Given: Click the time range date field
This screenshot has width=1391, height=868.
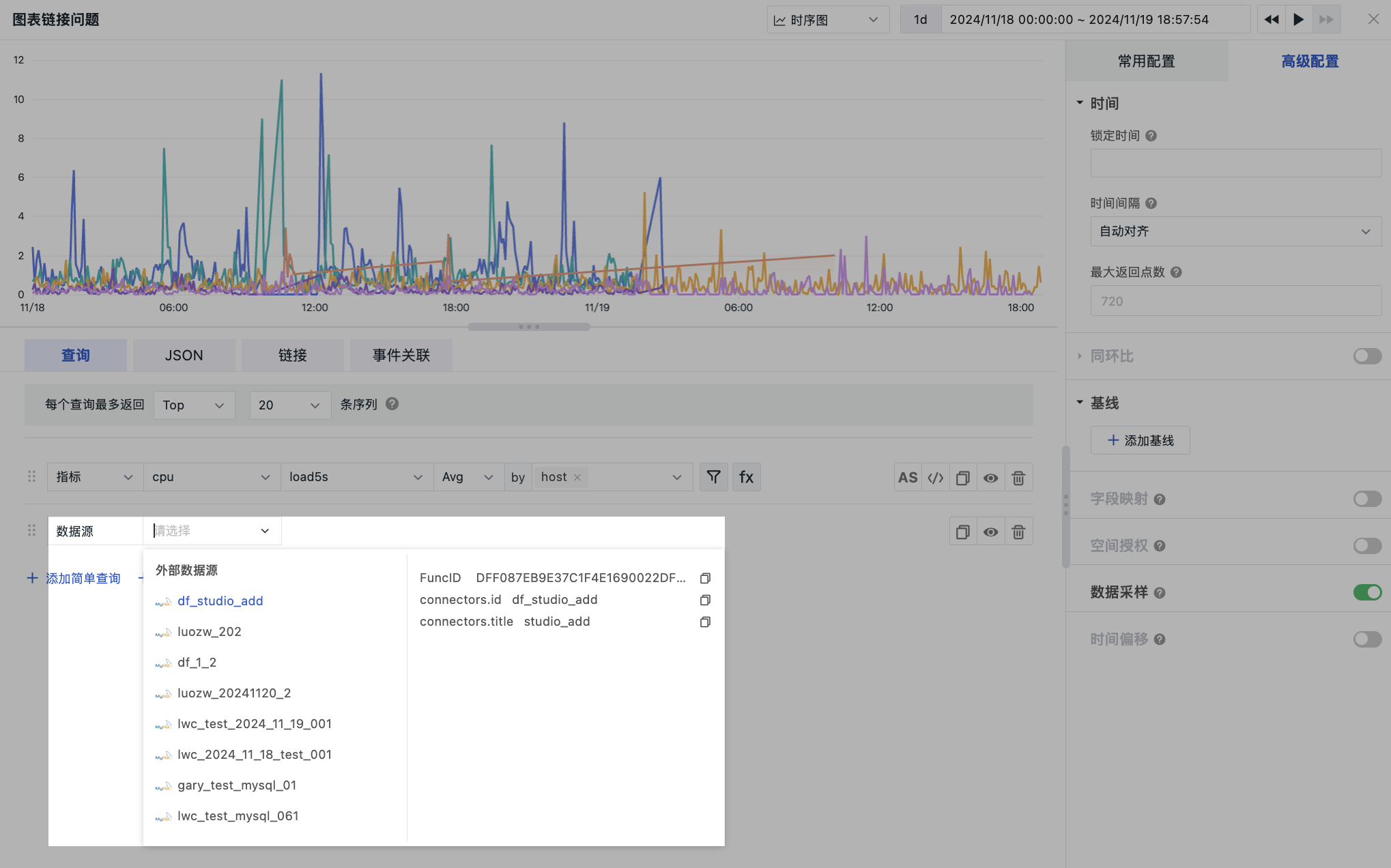Looking at the screenshot, I should [x=1095, y=20].
